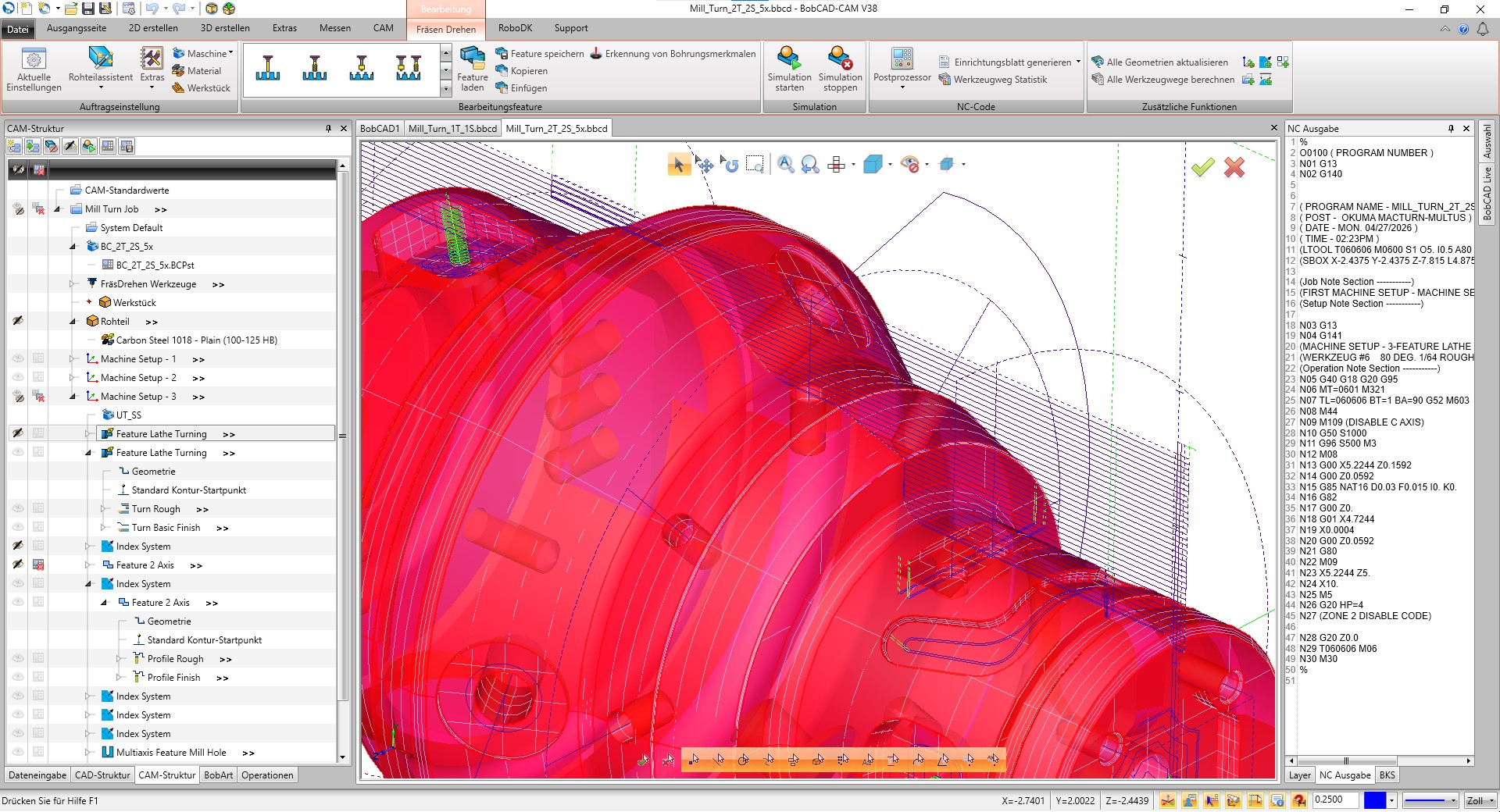Toggle posting flag for Feature 2 Axis row
This screenshot has height=812, width=1500.
[x=38, y=564]
